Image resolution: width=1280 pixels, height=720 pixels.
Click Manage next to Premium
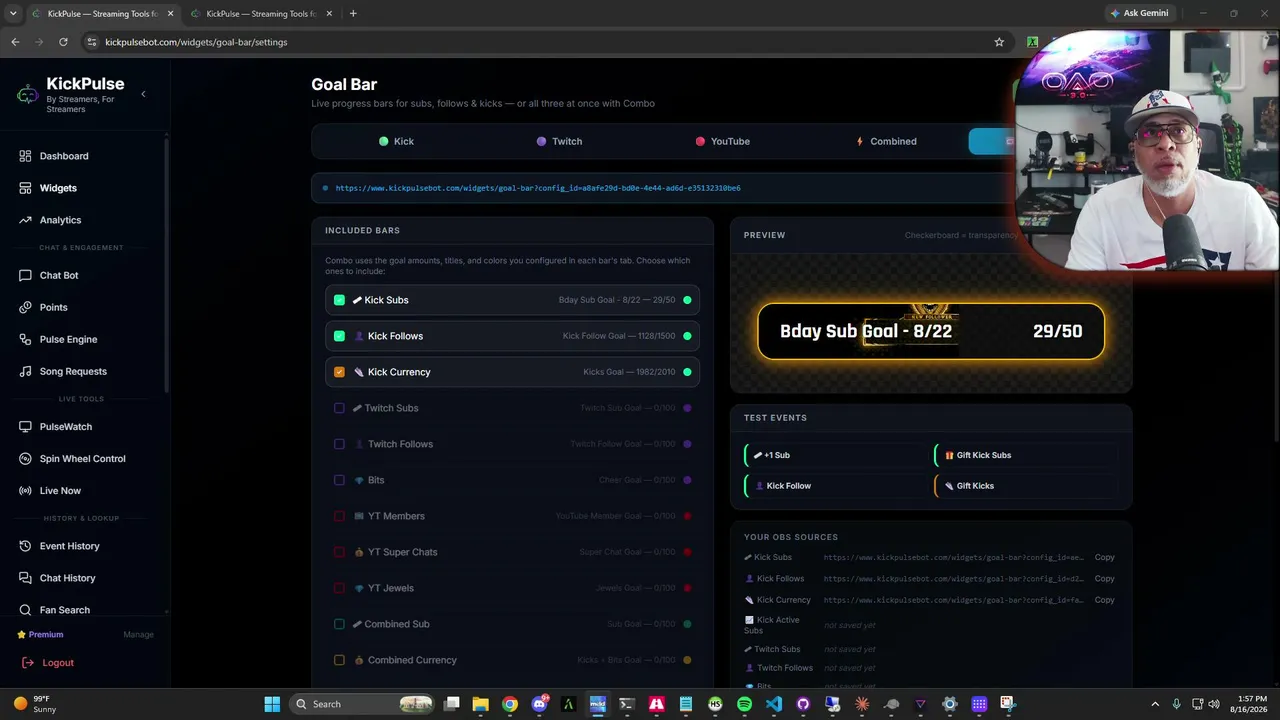(x=138, y=635)
